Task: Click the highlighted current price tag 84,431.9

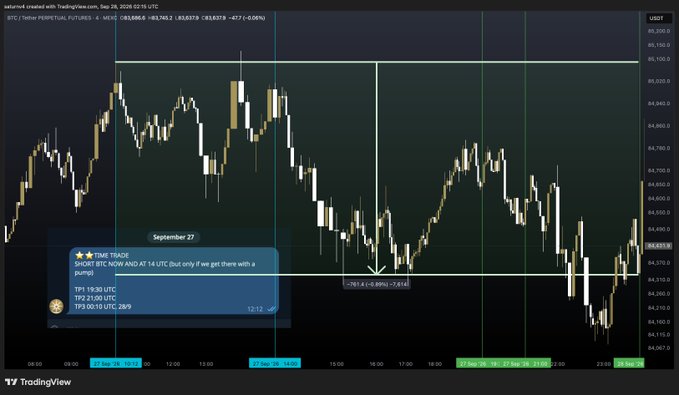Action: (659, 246)
